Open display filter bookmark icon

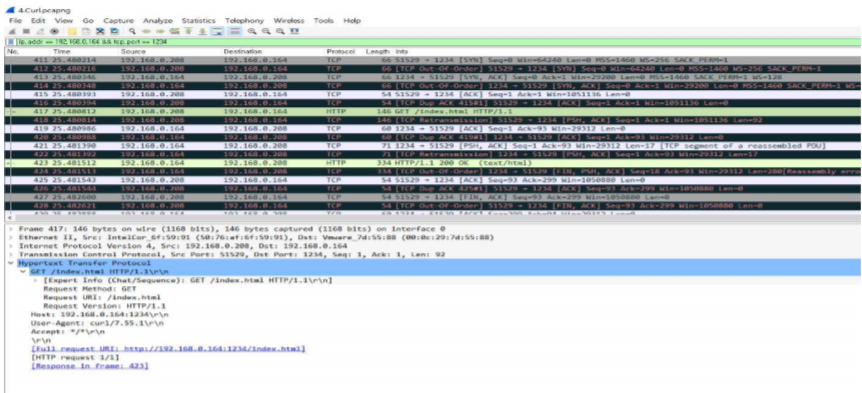(11, 42)
